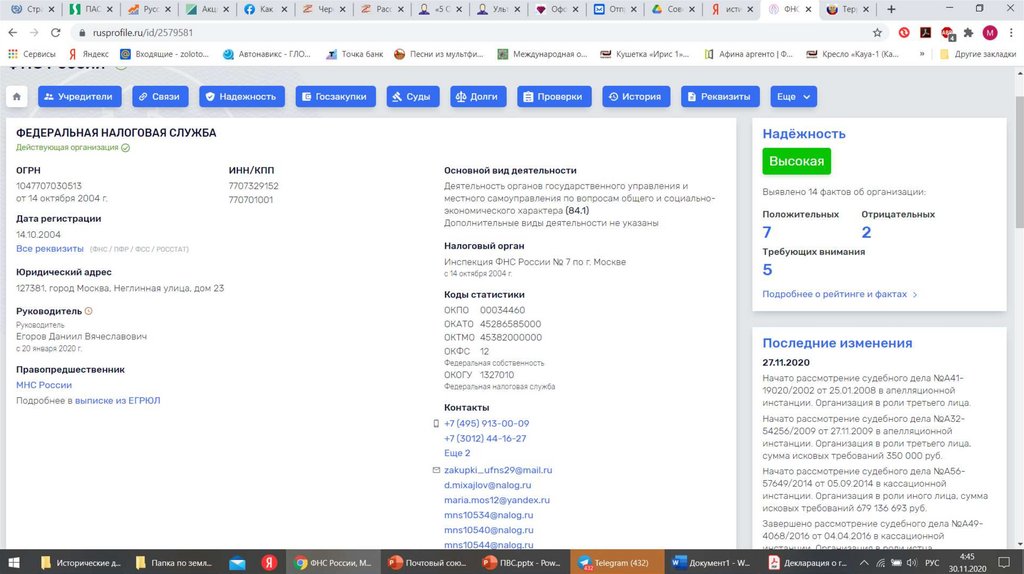
Task: Open the Сервисы apps bookmark
Action: pos(32,54)
